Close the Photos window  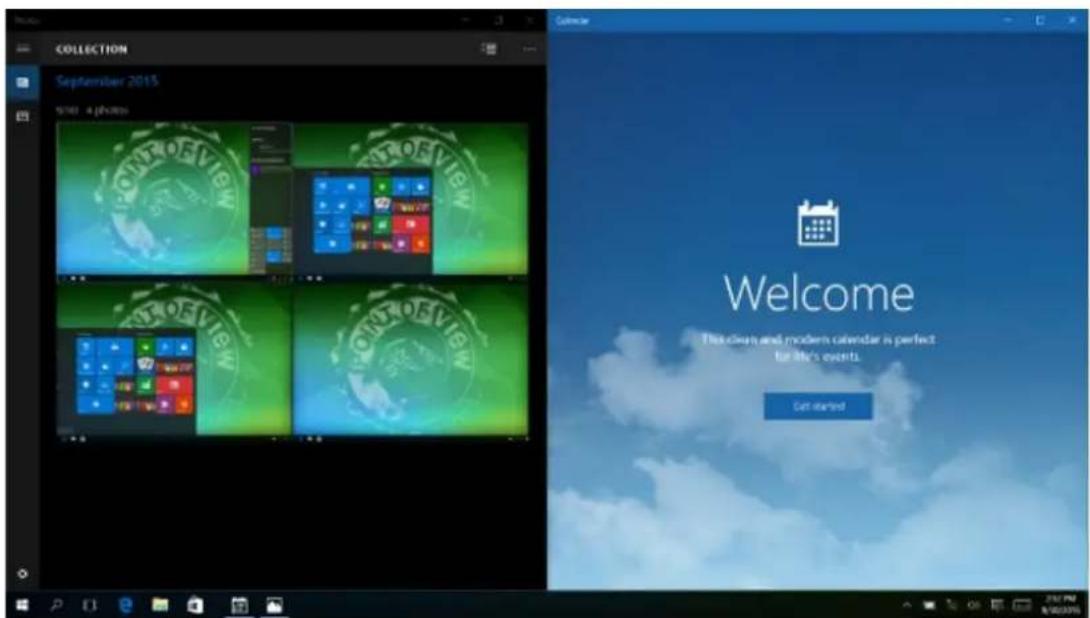(x=530, y=20)
